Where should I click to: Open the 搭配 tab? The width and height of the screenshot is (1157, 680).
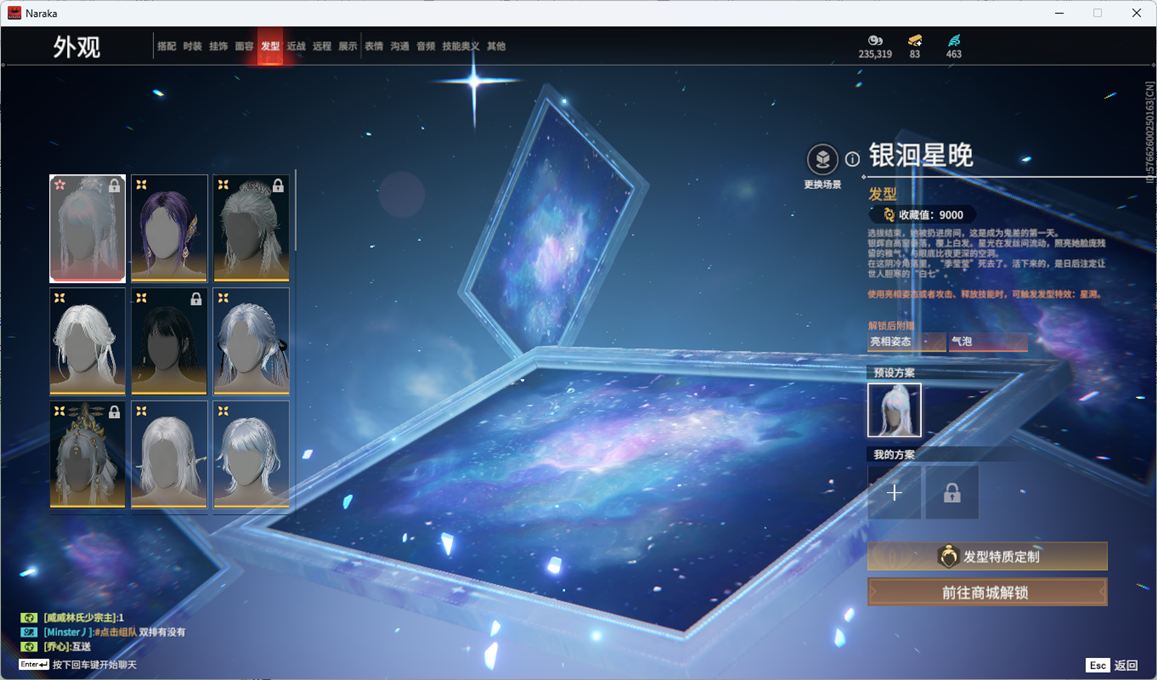(167, 46)
